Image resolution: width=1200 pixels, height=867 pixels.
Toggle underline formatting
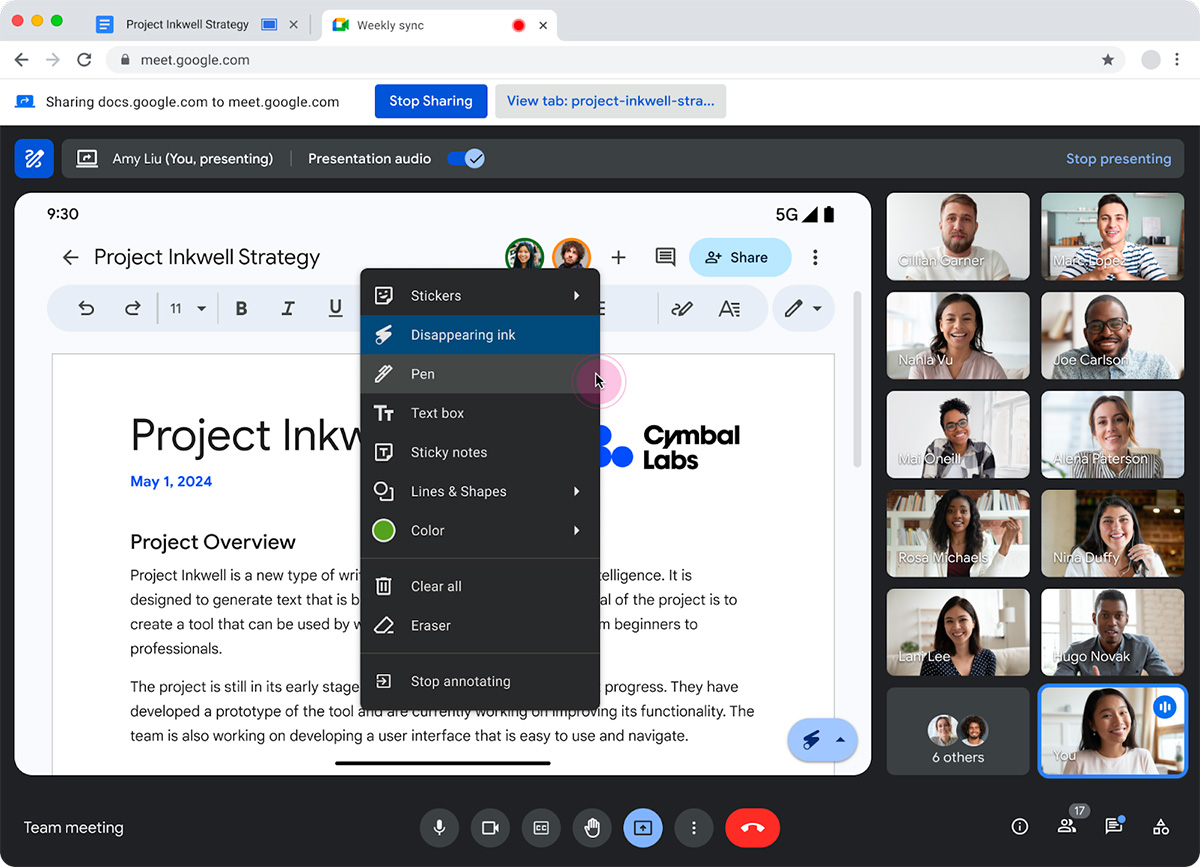tap(335, 308)
